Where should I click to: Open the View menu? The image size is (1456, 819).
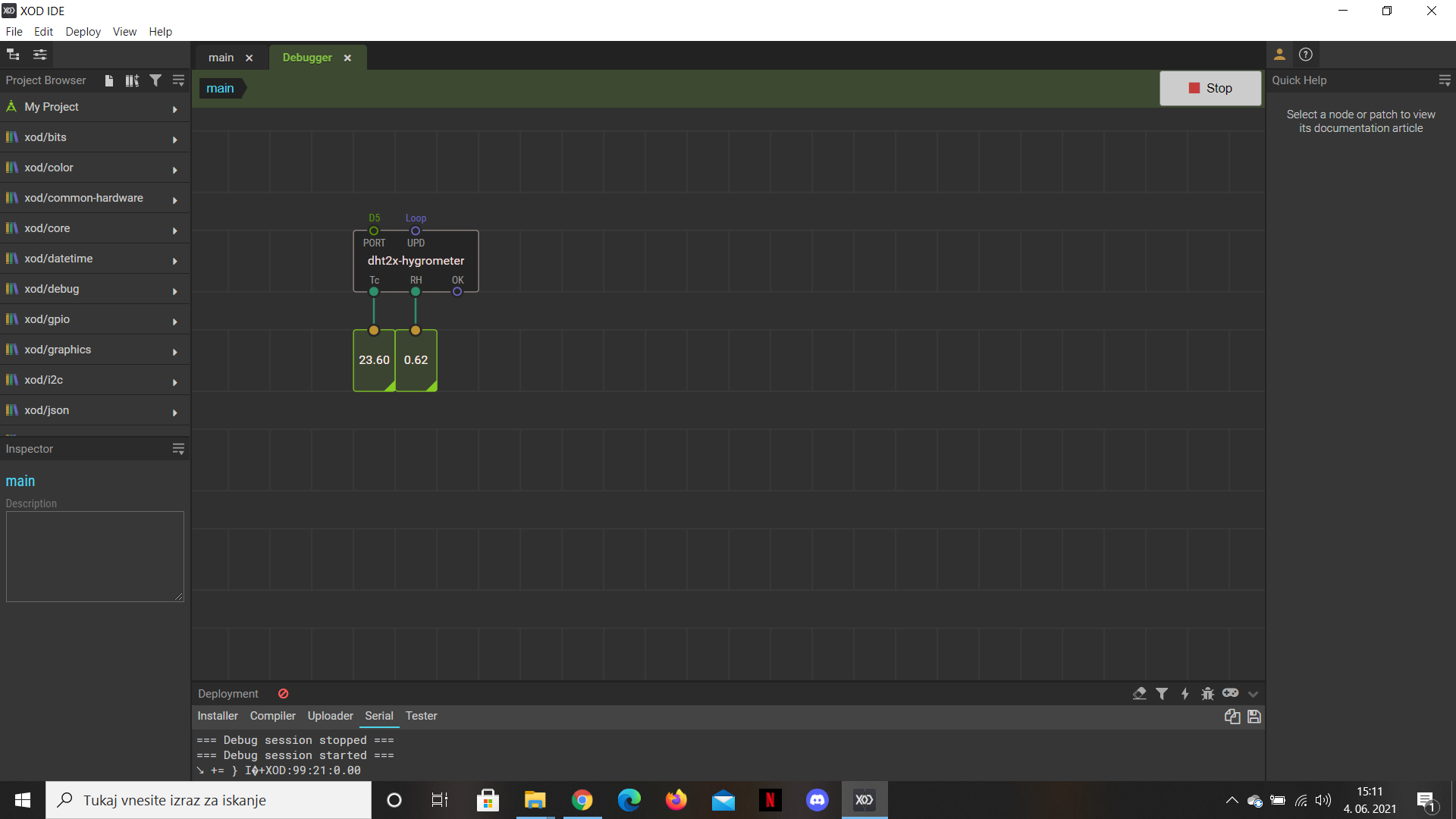(124, 32)
